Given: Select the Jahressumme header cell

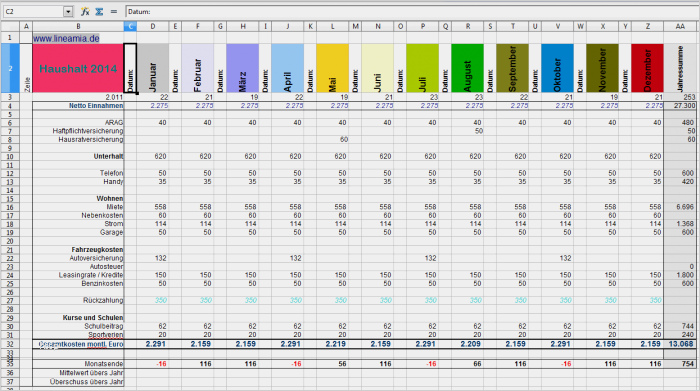Looking at the screenshot, I should coord(679,68).
